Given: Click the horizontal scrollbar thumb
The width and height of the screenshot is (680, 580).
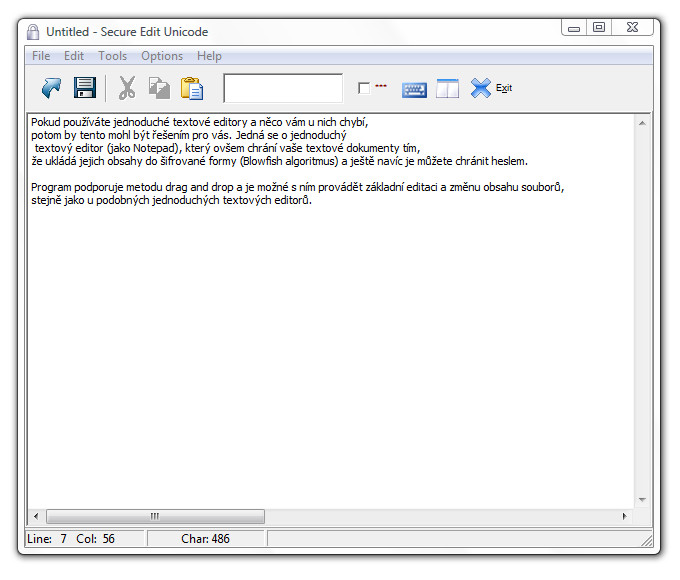Looking at the screenshot, I should pyautogui.click(x=155, y=516).
